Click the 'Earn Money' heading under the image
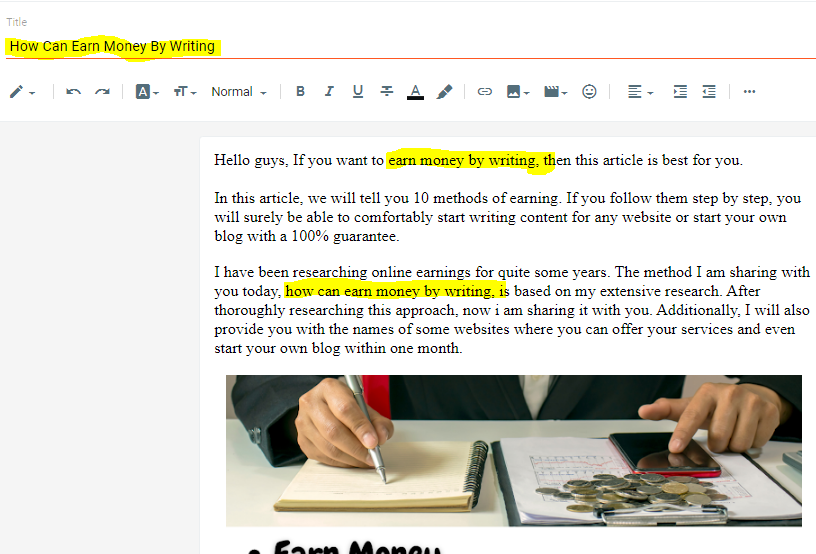Viewport: 816px width, 554px height. [x=356, y=548]
